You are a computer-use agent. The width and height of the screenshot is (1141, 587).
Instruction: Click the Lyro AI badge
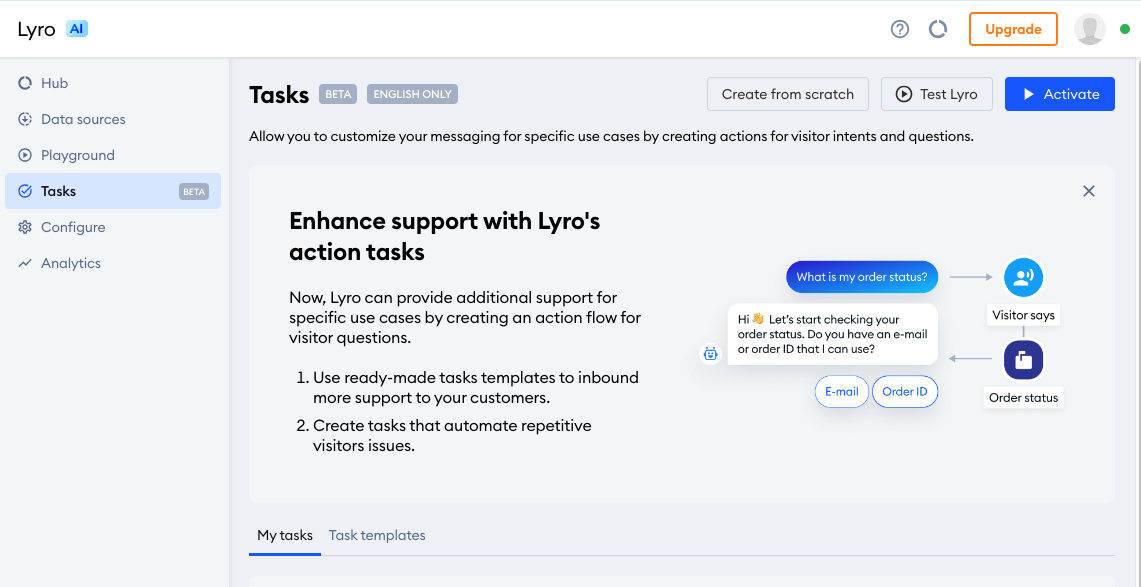click(77, 29)
